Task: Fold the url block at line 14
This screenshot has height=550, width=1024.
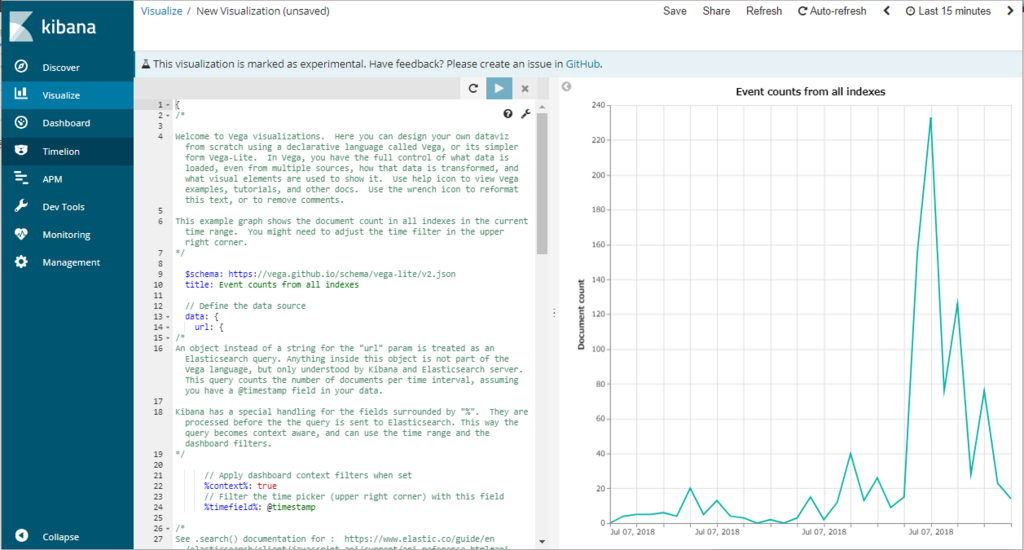Action: pyautogui.click(x=168, y=327)
